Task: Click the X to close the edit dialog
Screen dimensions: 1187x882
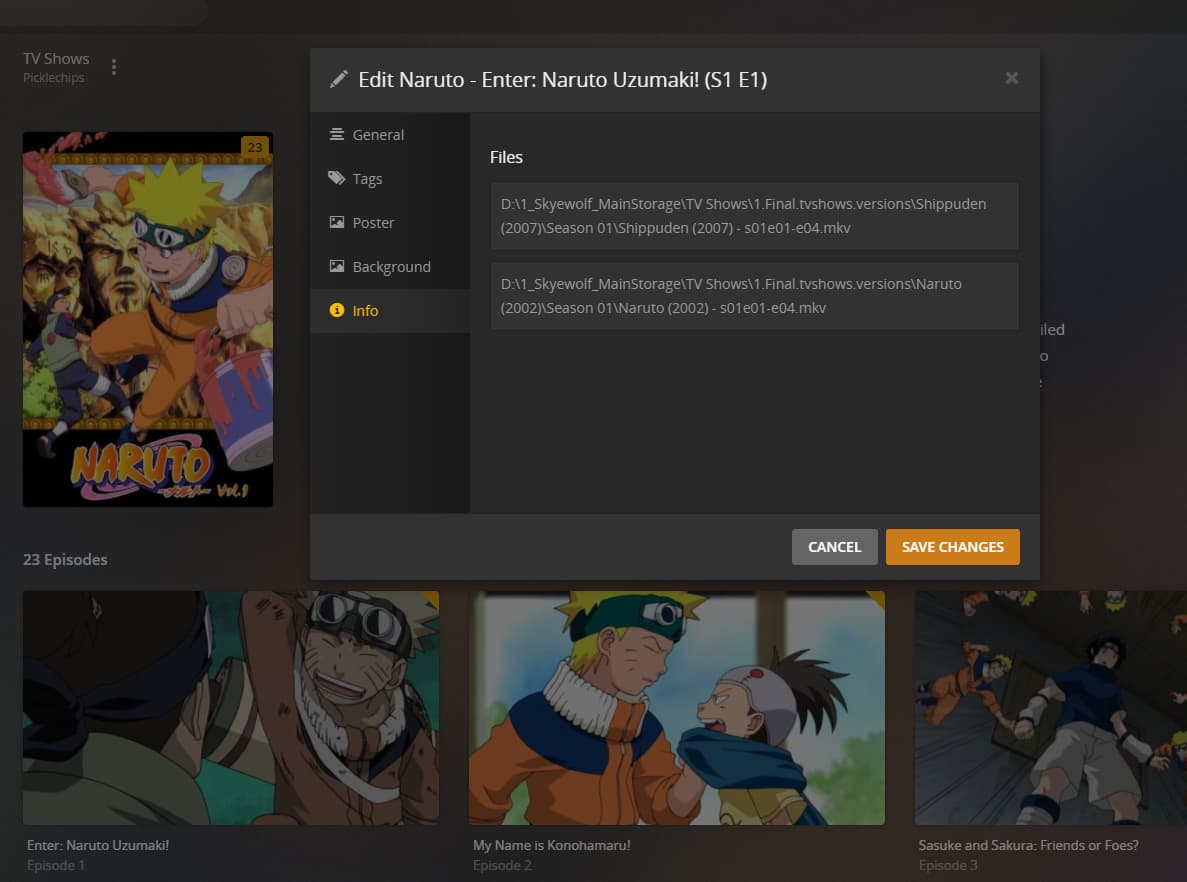Action: [x=1011, y=78]
